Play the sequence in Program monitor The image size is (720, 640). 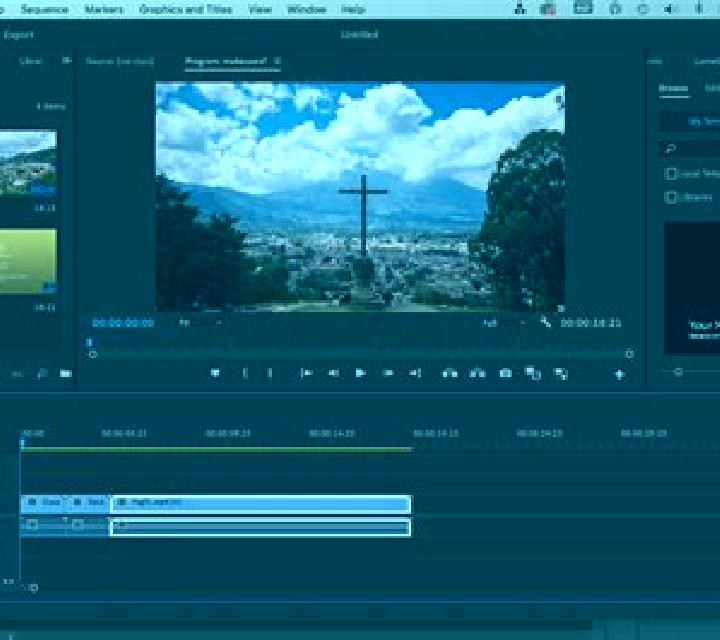click(x=361, y=373)
